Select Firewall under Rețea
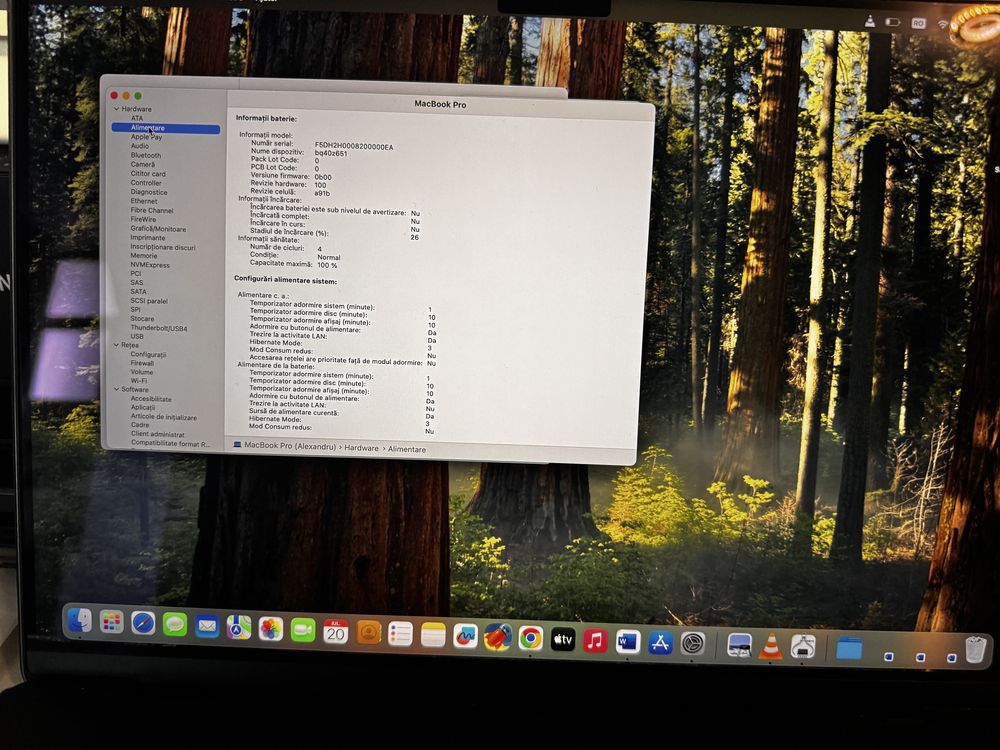The image size is (1000, 750). tap(142, 363)
